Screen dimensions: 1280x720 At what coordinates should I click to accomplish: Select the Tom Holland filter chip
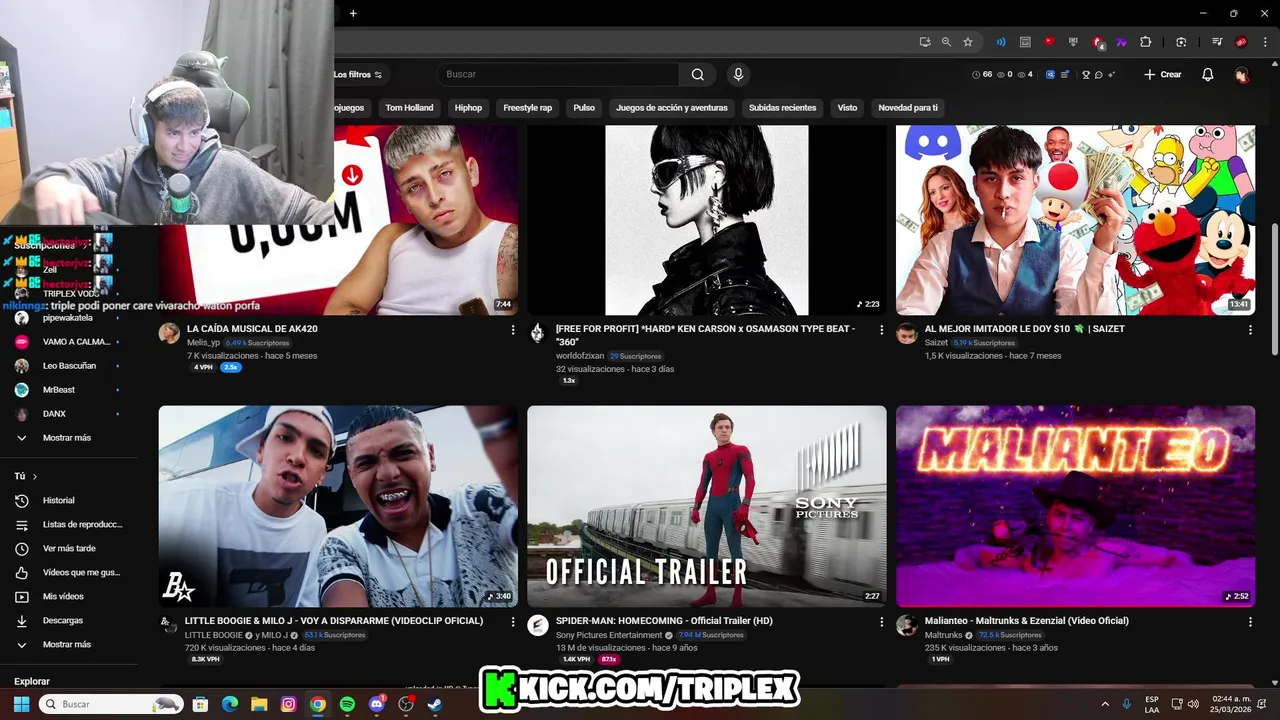pos(409,108)
